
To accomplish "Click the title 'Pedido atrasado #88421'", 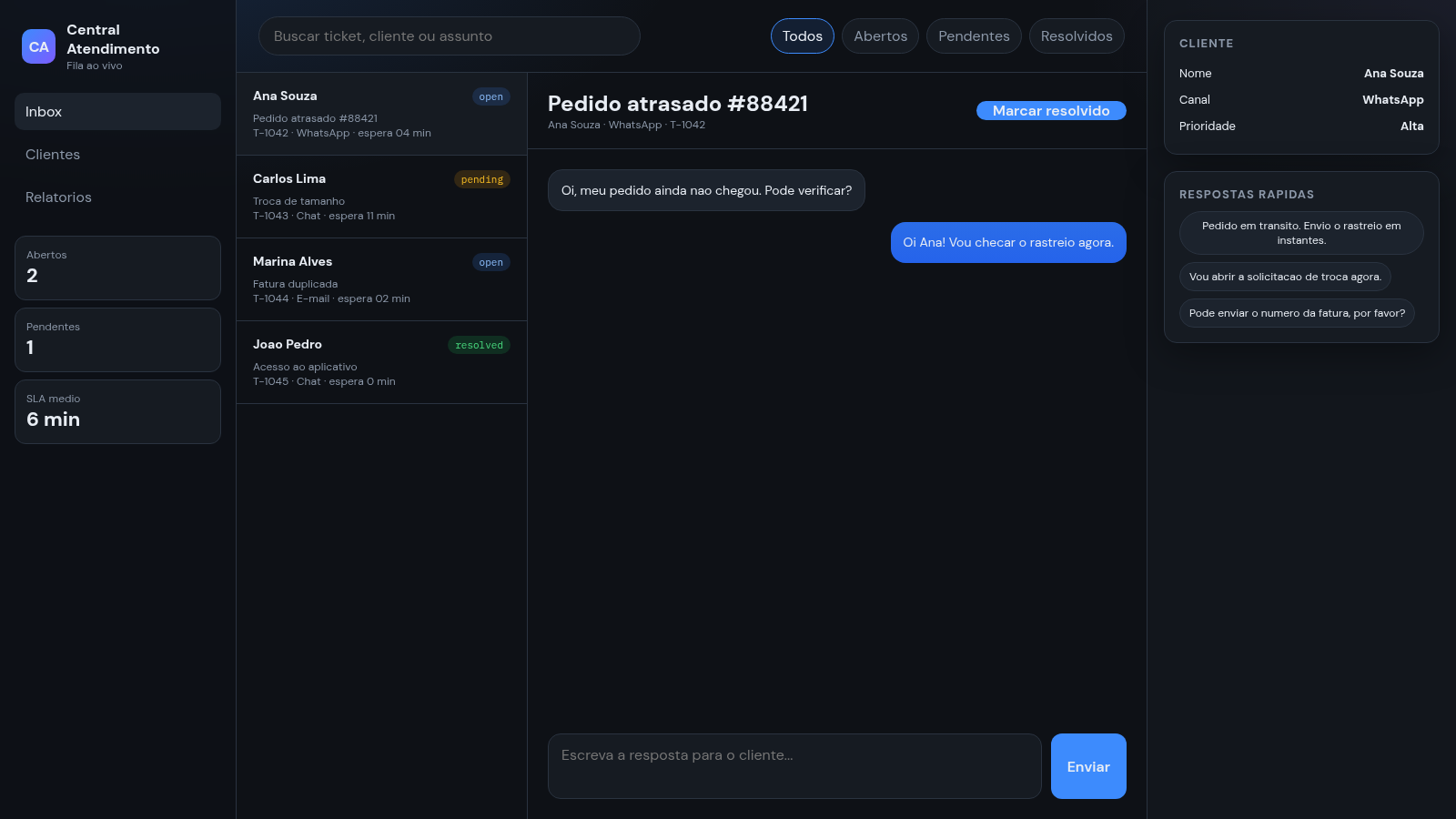I will pyautogui.click(x=678, y=104).
